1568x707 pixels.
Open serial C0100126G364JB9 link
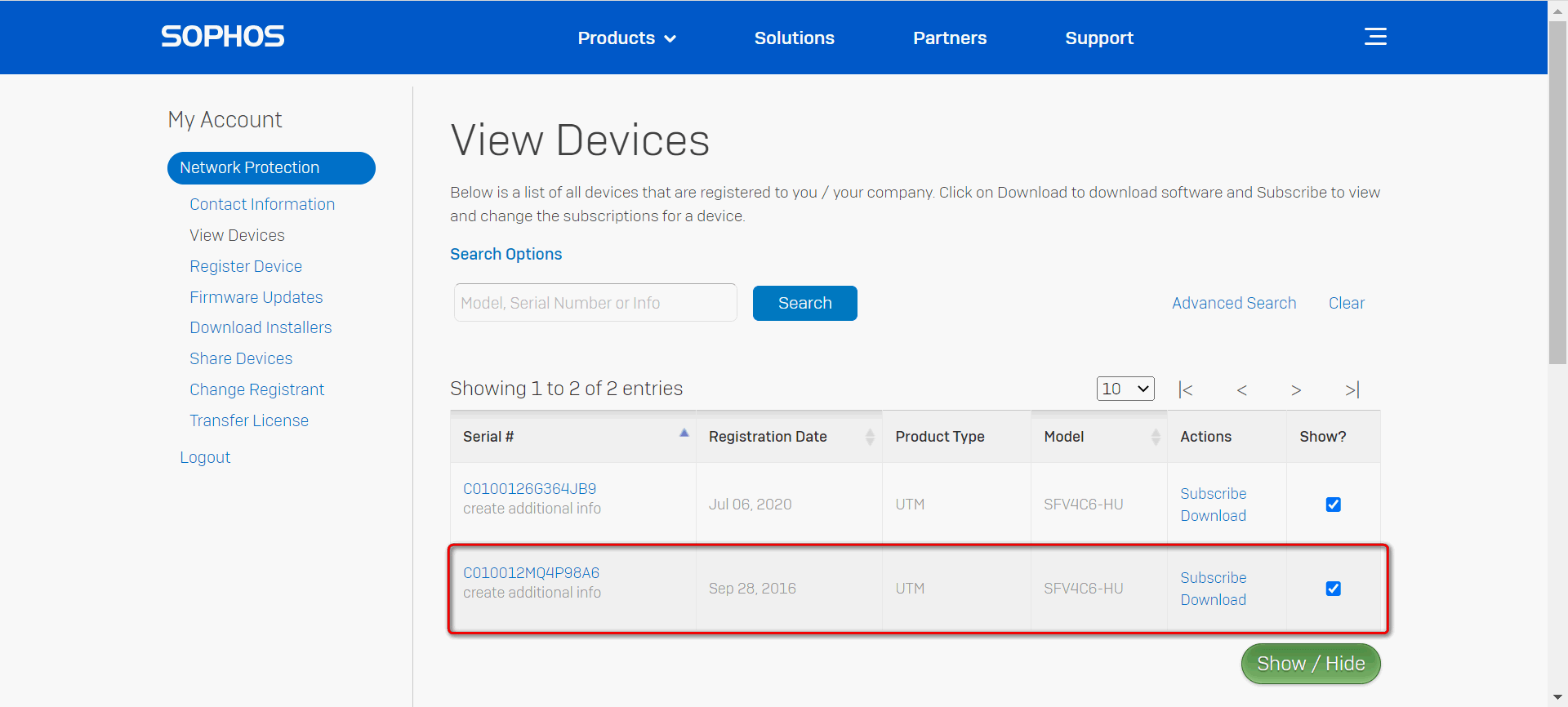529,489
